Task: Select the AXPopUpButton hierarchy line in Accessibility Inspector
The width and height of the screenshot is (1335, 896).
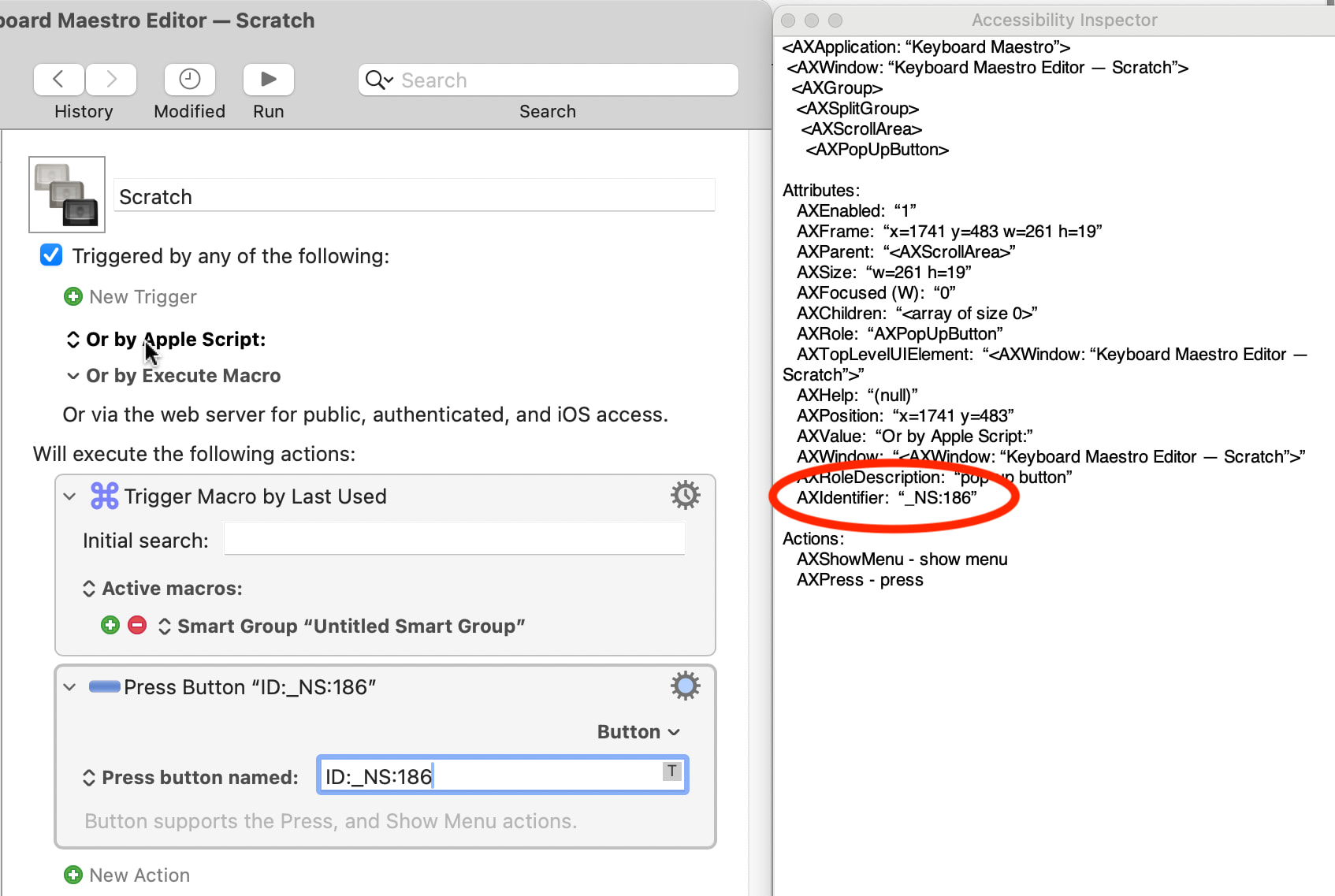Action: click(x=877, y=150)
